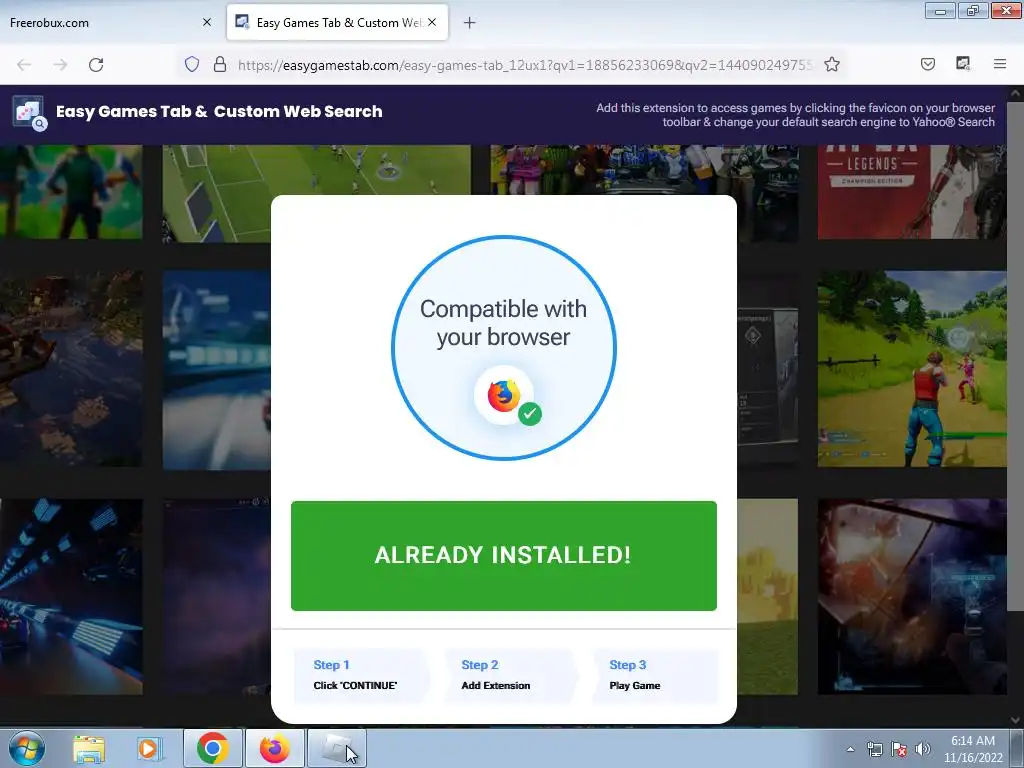Viewport: 1024px width, 768px height.
Task: Open the Easy Games Tab extension toolbar icon
Action: 963,64
